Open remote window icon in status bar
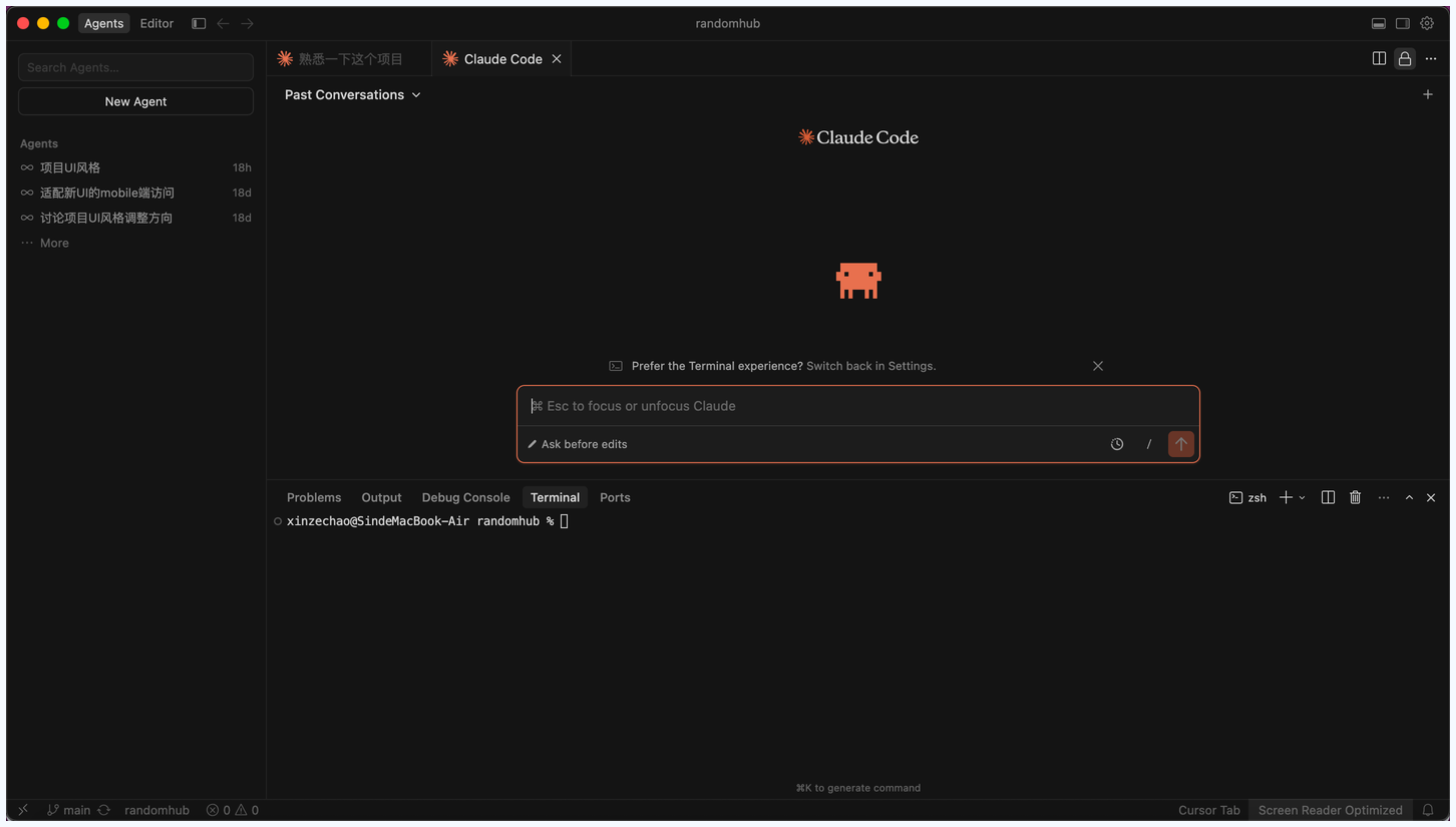Screen dimensions: 1456x827 point(23,810)
